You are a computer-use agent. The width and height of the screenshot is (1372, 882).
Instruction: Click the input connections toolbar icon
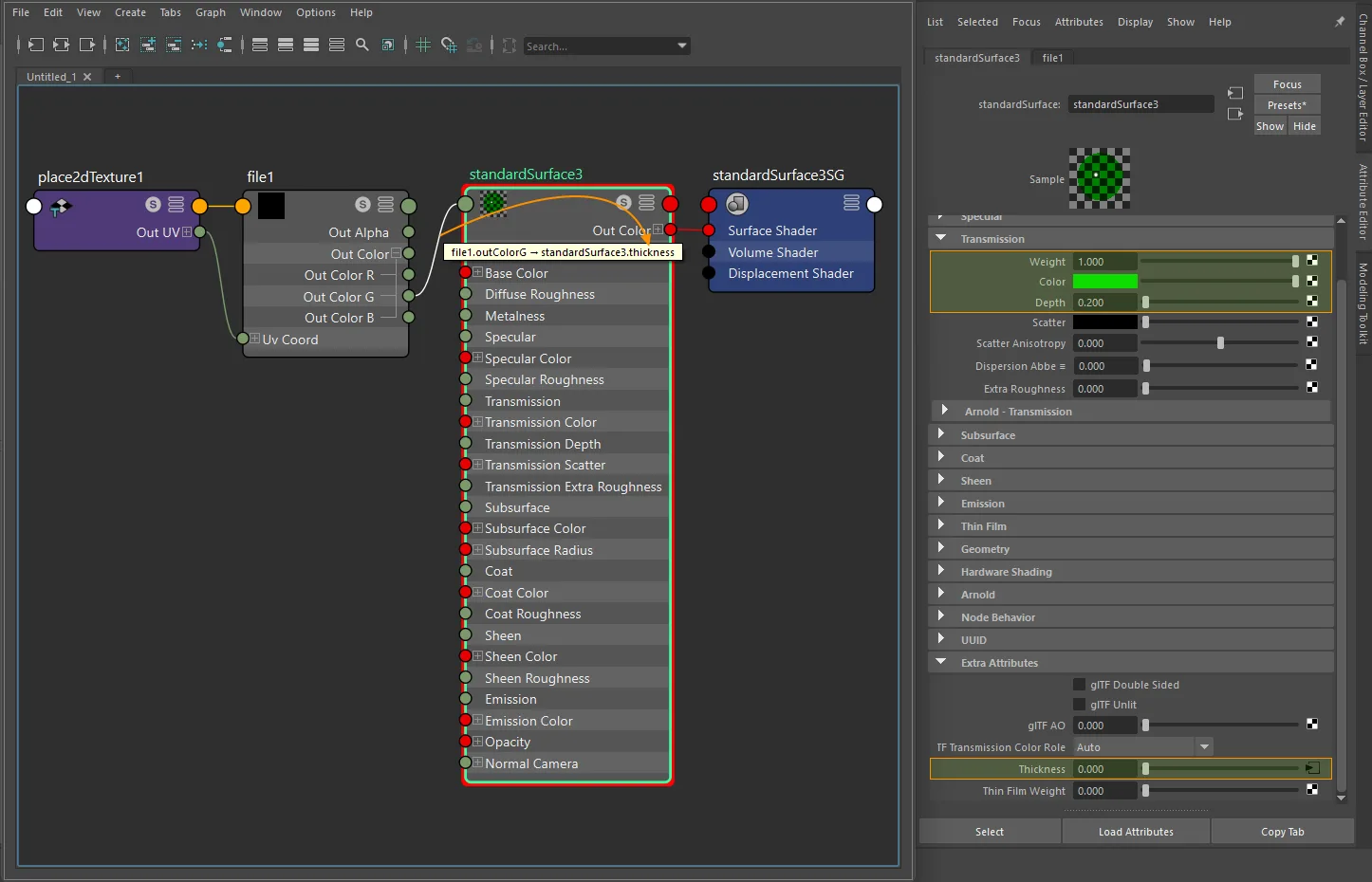[x=35, y=45]
